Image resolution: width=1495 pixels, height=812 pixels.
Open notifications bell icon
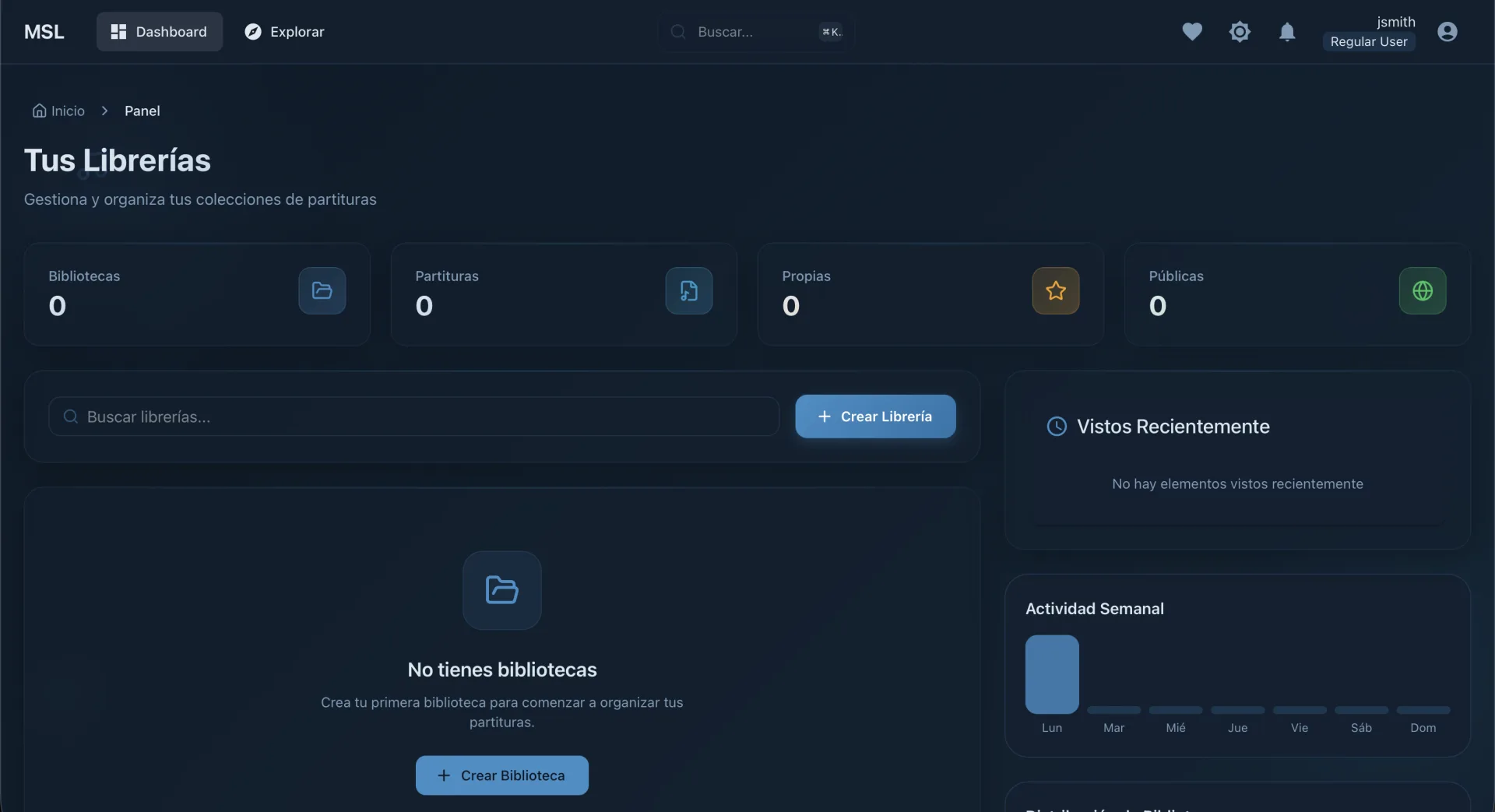point(1287,32)
